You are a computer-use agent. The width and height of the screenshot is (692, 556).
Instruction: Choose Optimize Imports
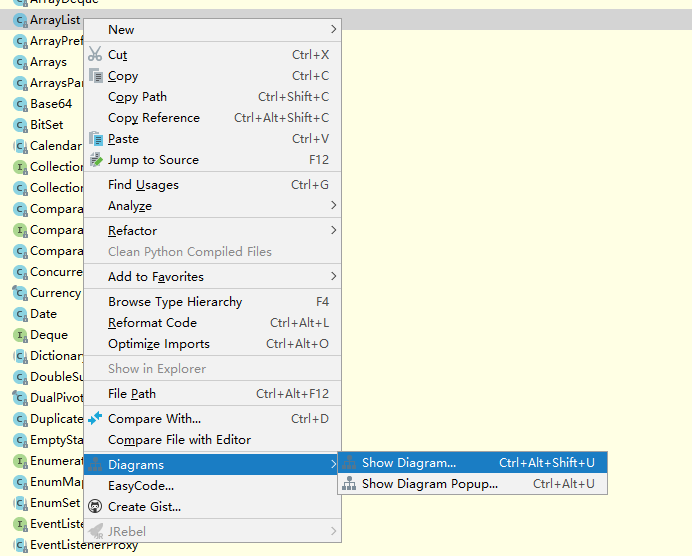[x=212, y=344]
